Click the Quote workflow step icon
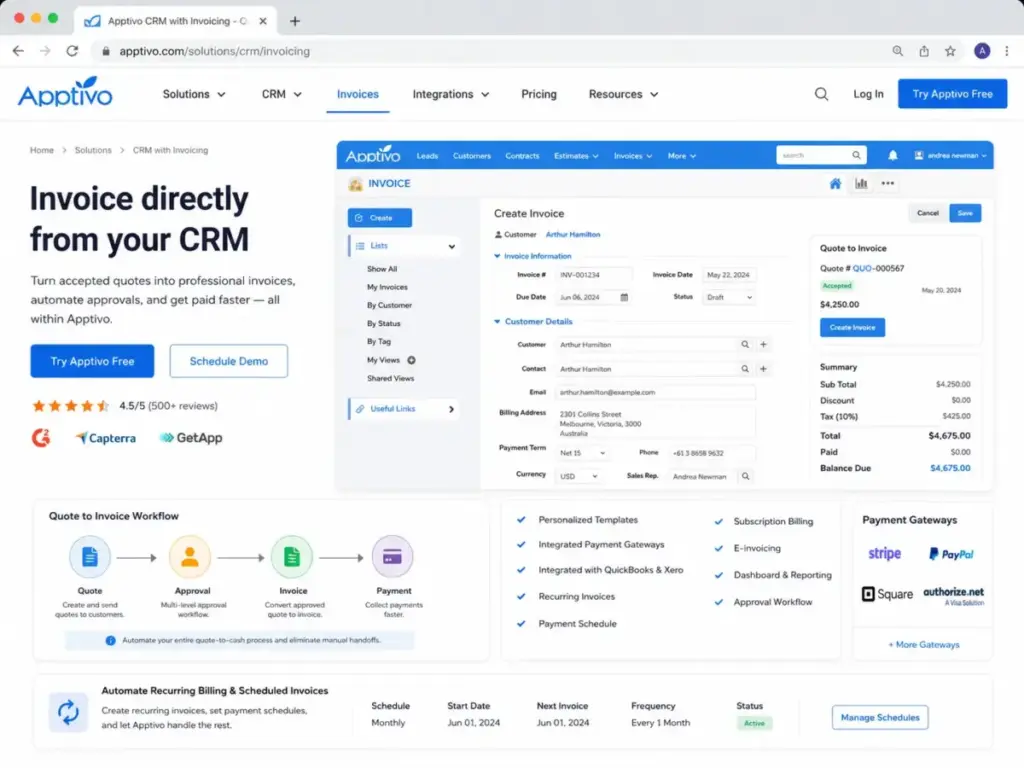The height and width of the screenshot is (768, 1024). pos(89,557)
